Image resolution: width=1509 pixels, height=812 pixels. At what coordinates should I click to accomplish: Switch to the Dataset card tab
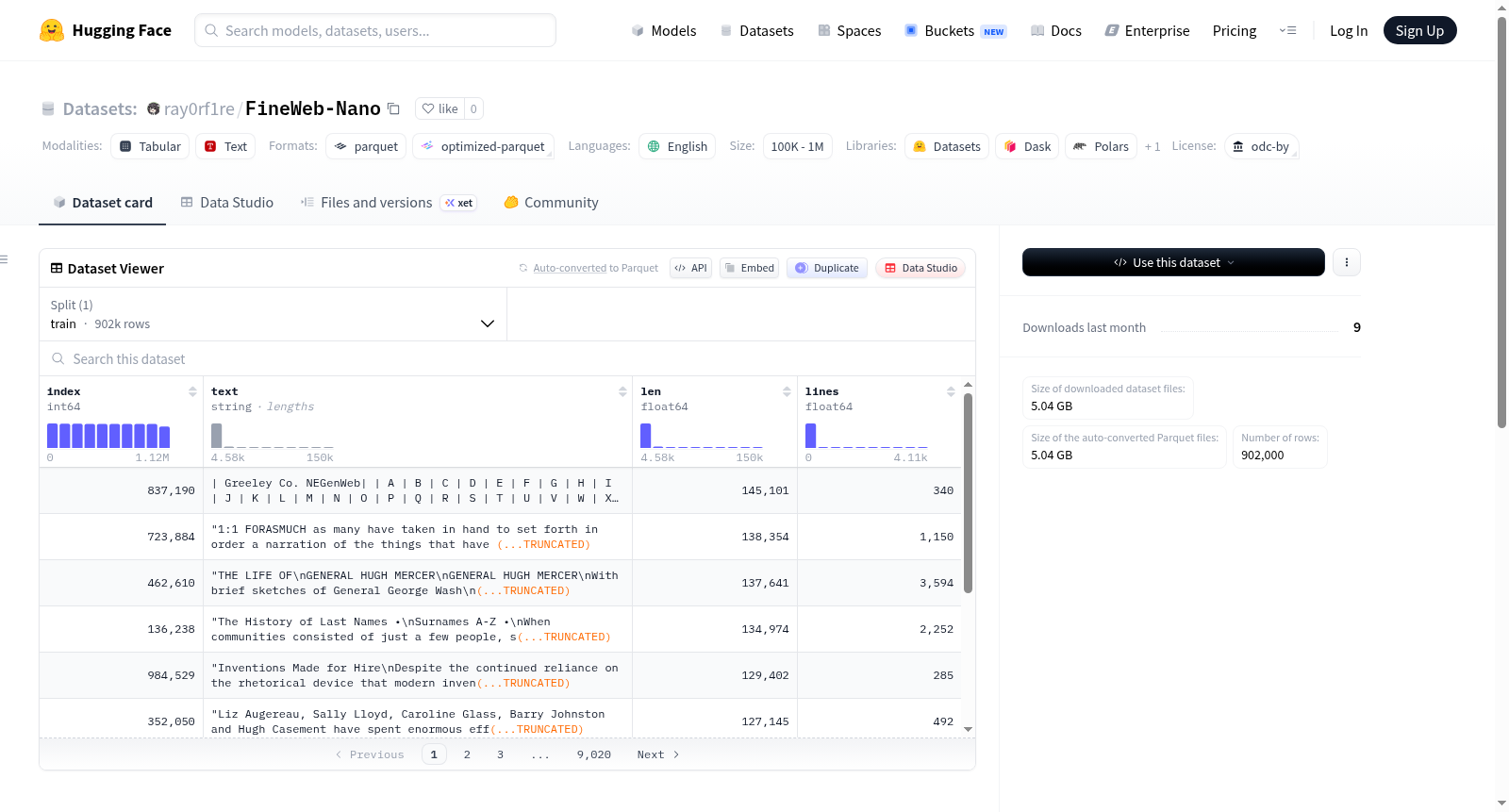[x=102, y=202]
